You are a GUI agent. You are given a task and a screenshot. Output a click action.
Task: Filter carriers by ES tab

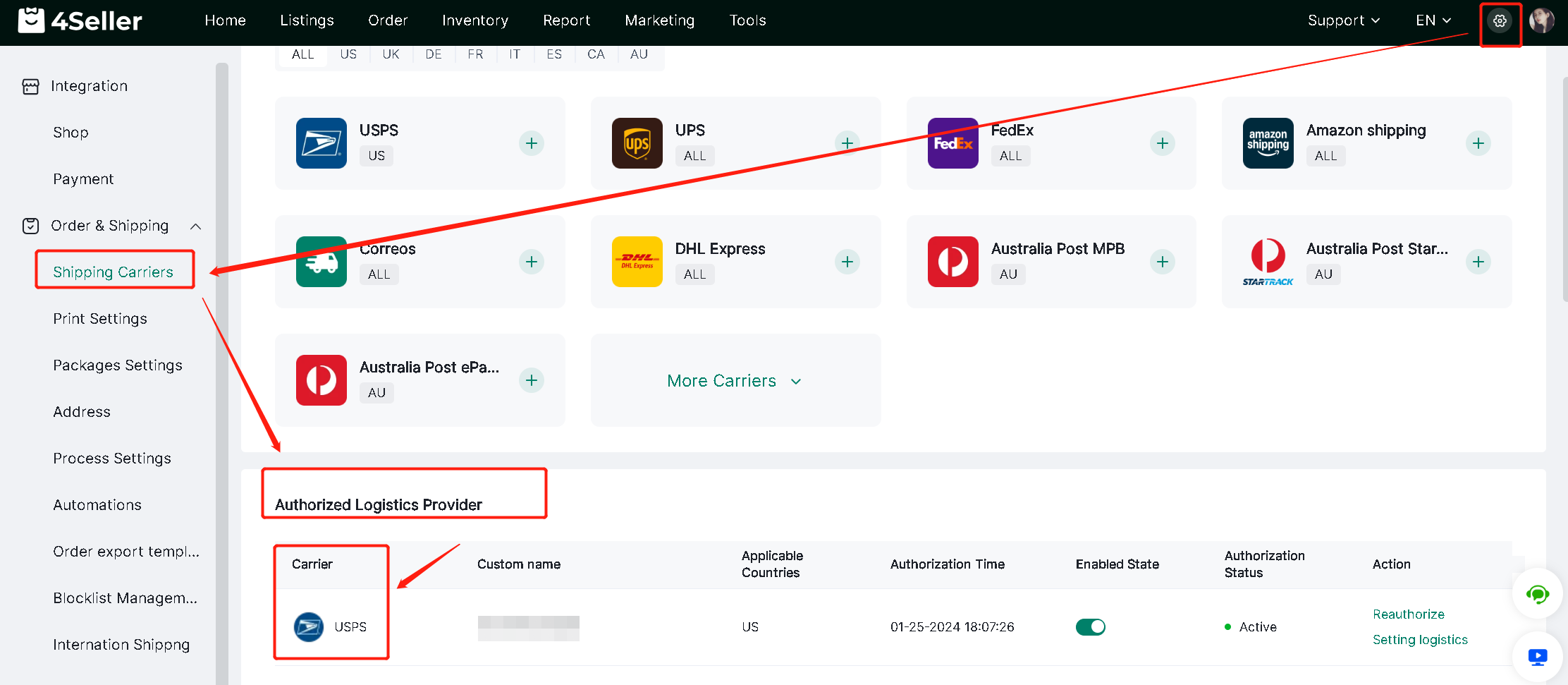click(x=554, y=54)
